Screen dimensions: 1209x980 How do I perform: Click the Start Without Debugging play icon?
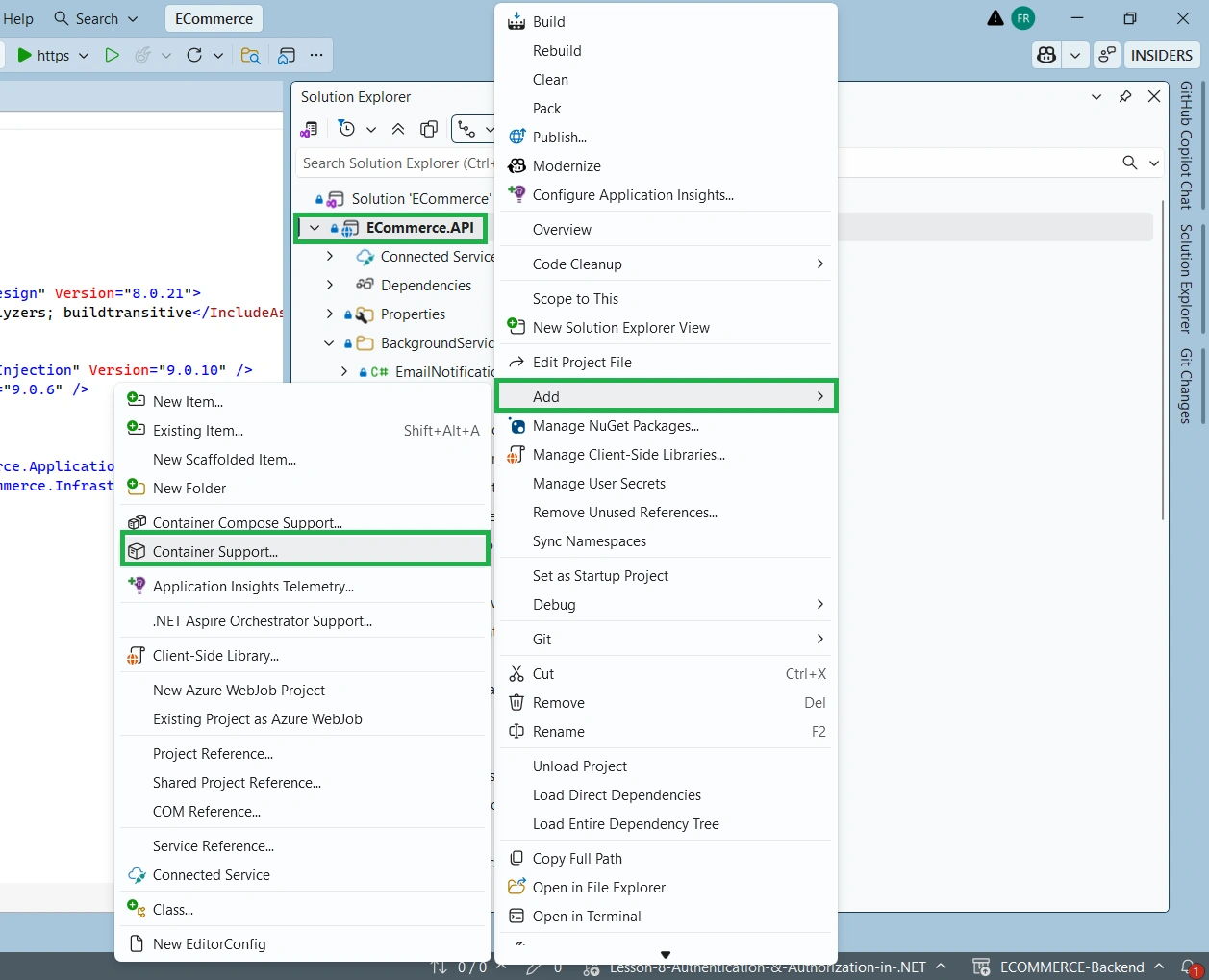tap(112, 56)
